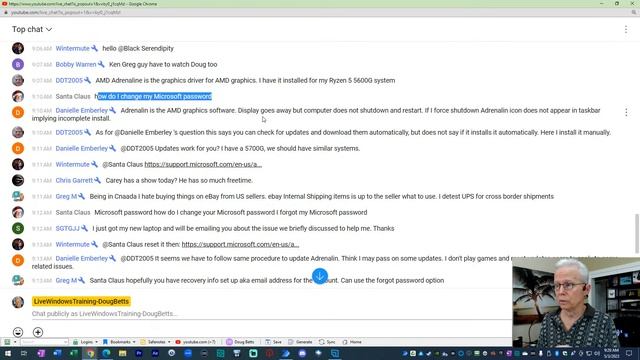Open Windows Start menu
This screenshot has width=640, height=360.
point(7,353)
